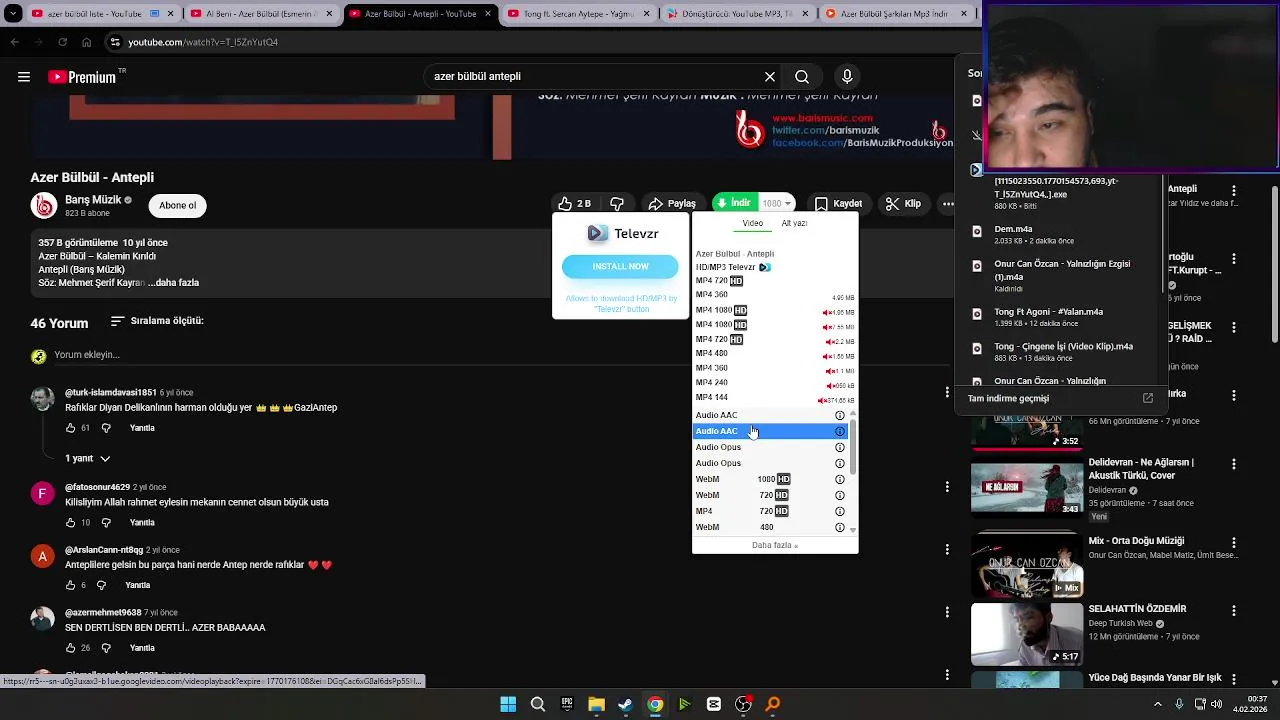
Task: Open Windows Start menu
Action: [508, 704]
